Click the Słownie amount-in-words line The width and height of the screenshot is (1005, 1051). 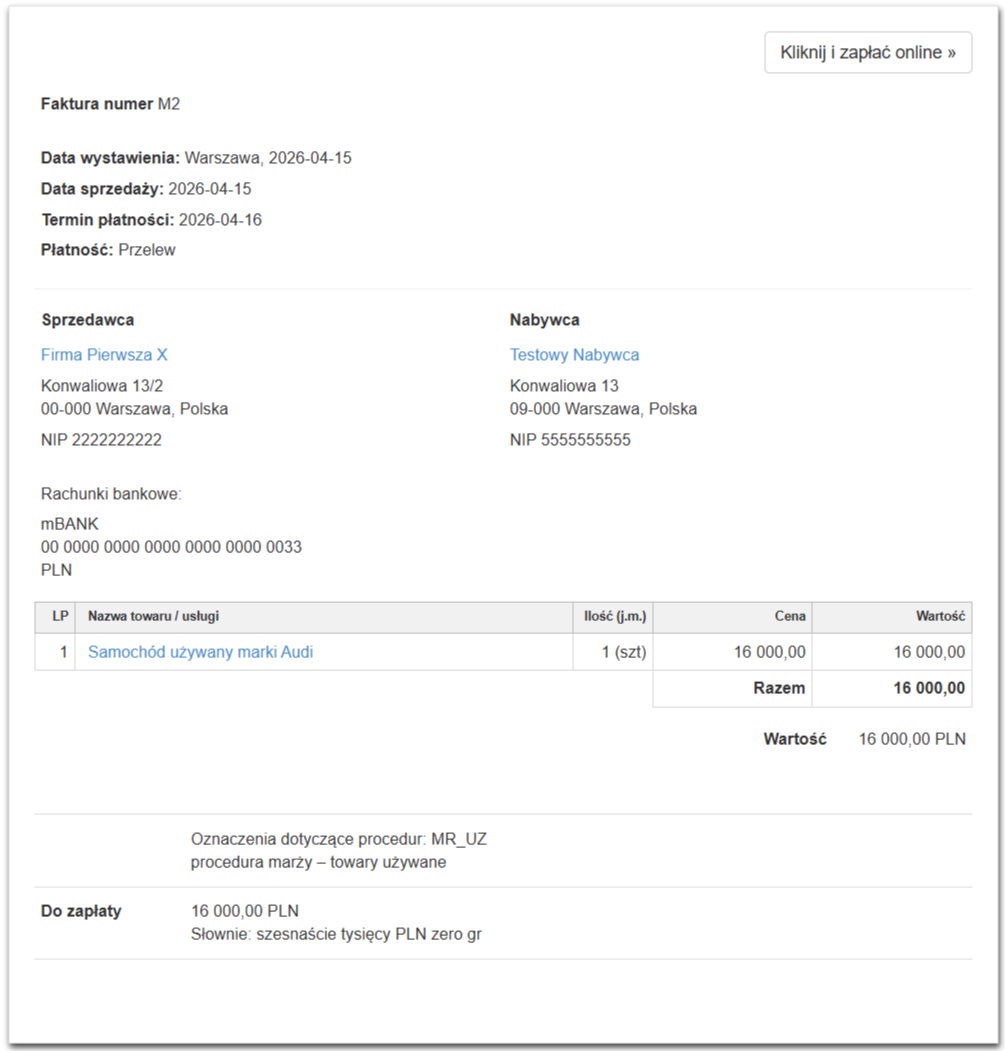336,935
